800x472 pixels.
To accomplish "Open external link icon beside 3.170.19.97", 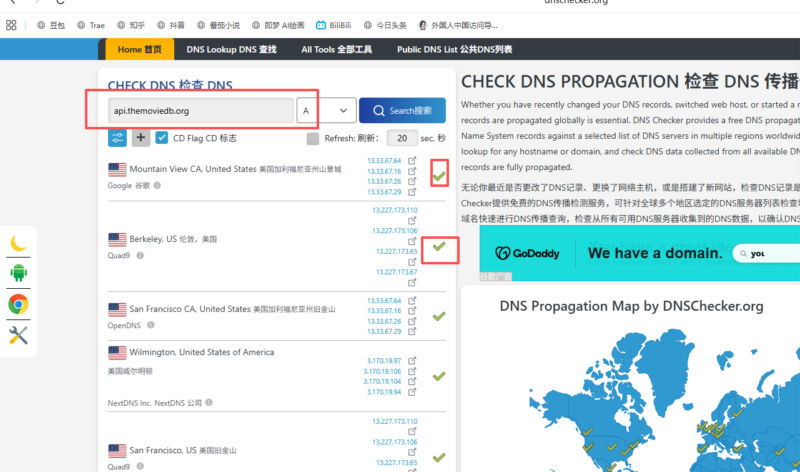I will (412, 360).
